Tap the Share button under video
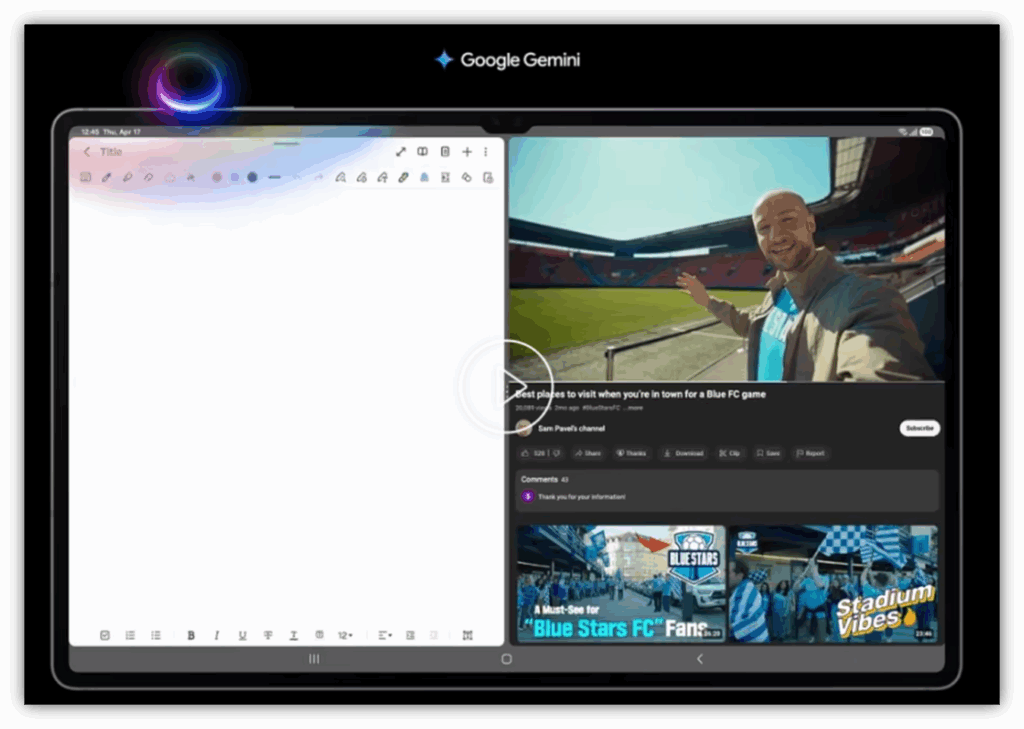The width and height of the screenshot is (1024, 729). 588,453
